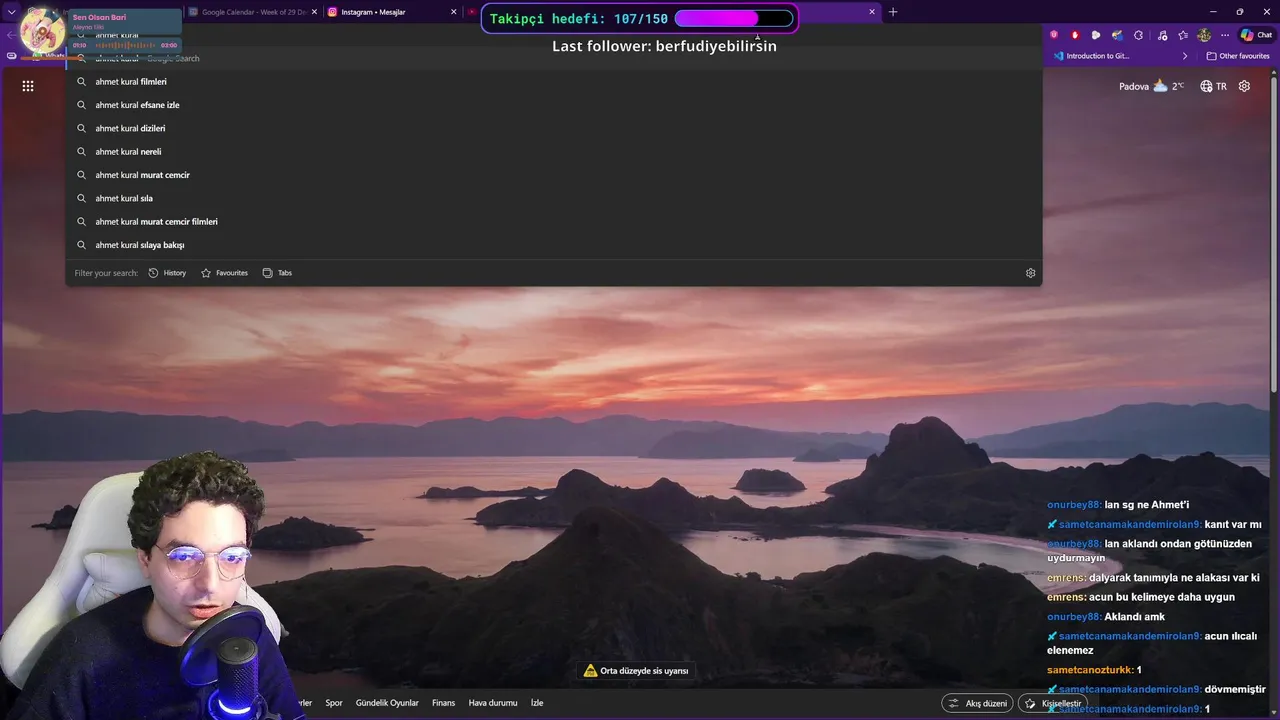Click the Padova weather icon
The width and height of the screenshot is (1280, 720).
coord(1160,86)
